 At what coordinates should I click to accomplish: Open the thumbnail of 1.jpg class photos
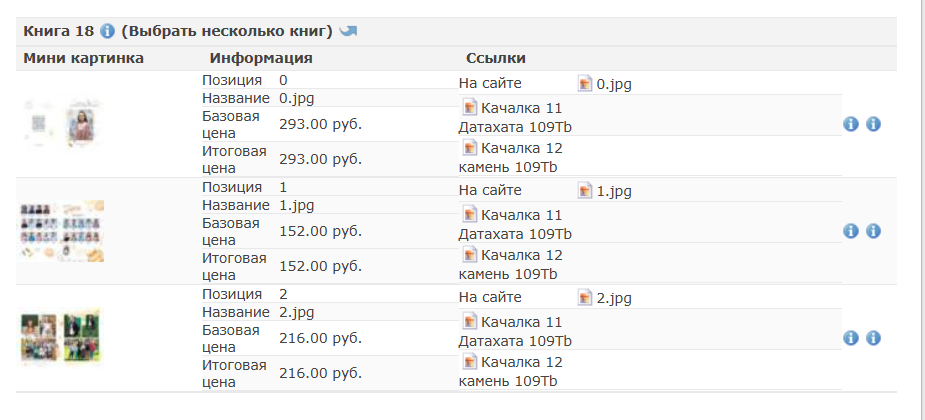point(63,231)
